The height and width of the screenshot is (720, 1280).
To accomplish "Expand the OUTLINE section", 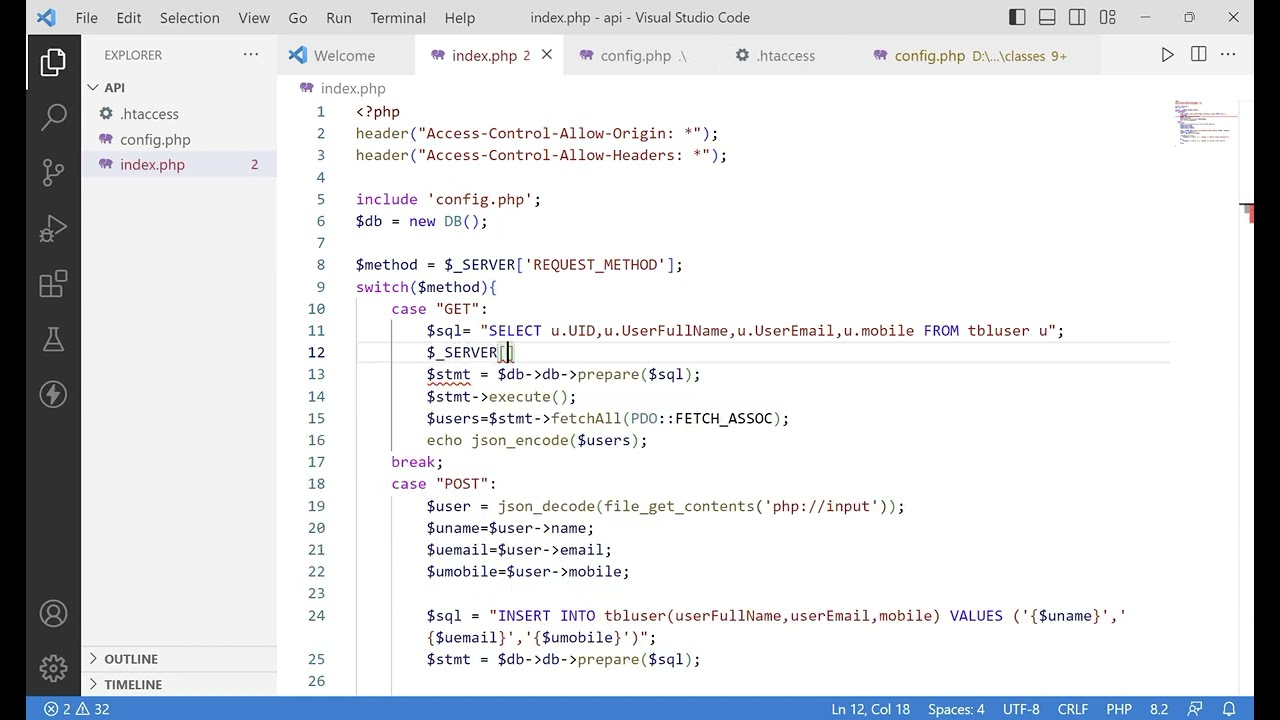I will click(x=131, y=659).
